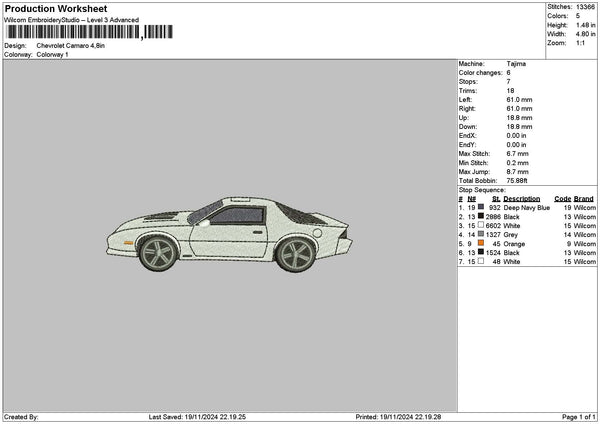Click the Colorway 1 value
This screenshot has height=424, width=600.
tap(52, 54)
